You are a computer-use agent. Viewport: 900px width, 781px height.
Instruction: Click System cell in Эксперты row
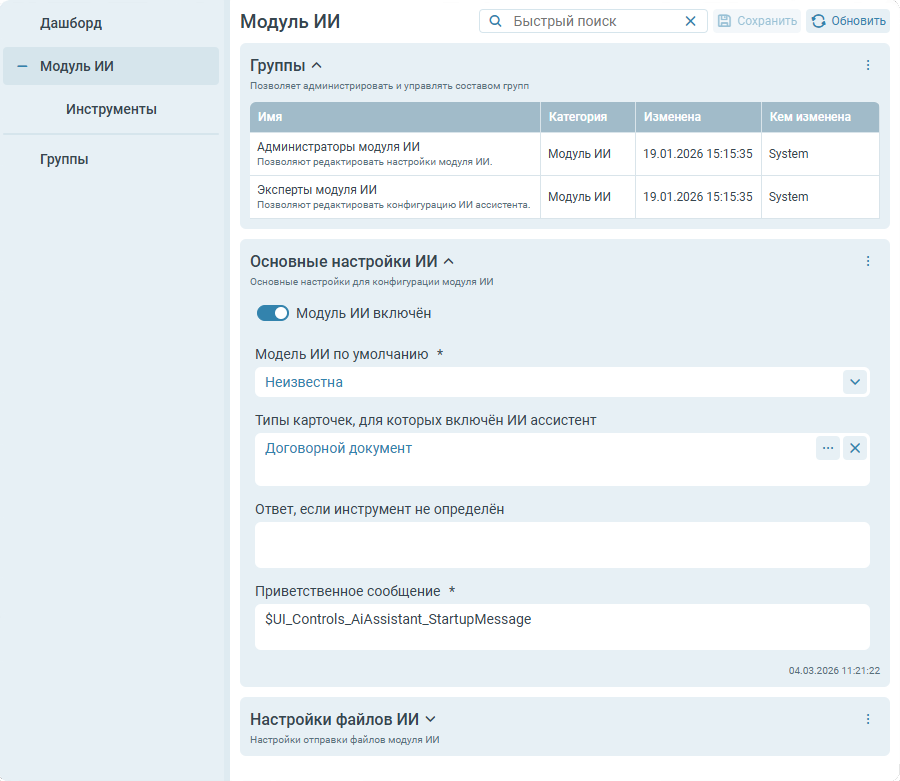(x=820, y=197)
